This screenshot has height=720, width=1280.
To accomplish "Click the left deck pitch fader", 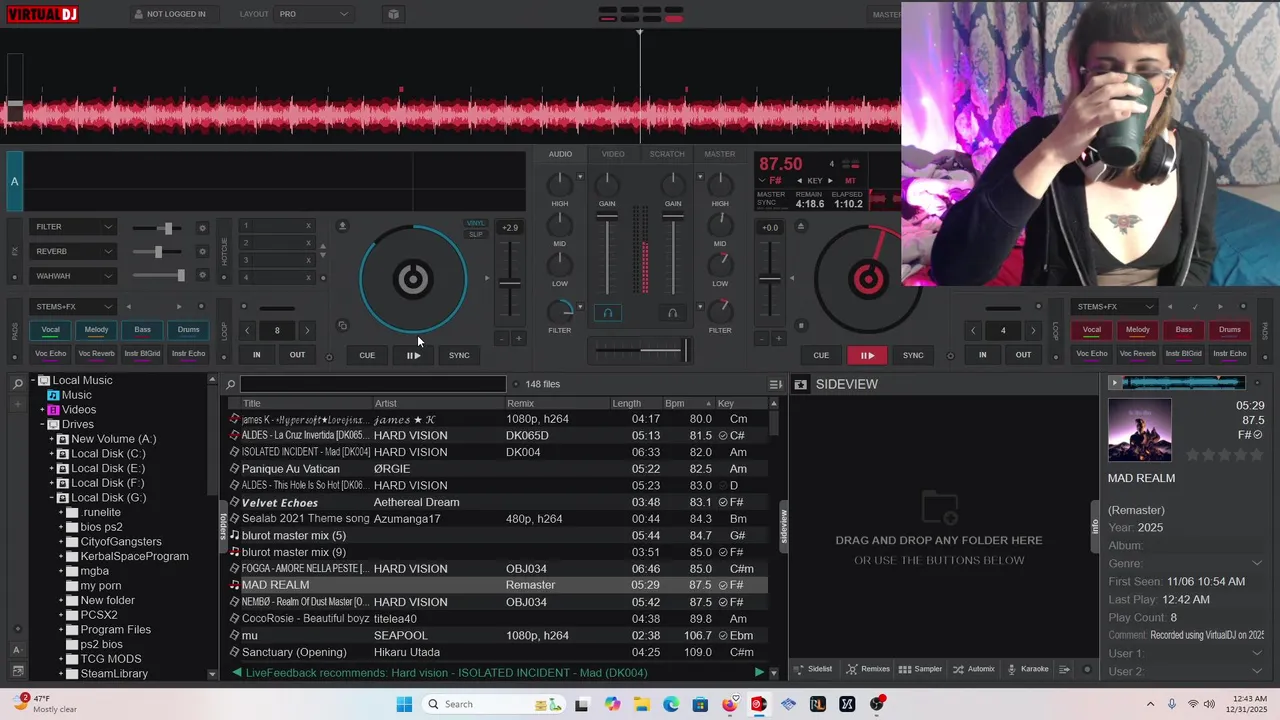I will [x=510, y=282].
